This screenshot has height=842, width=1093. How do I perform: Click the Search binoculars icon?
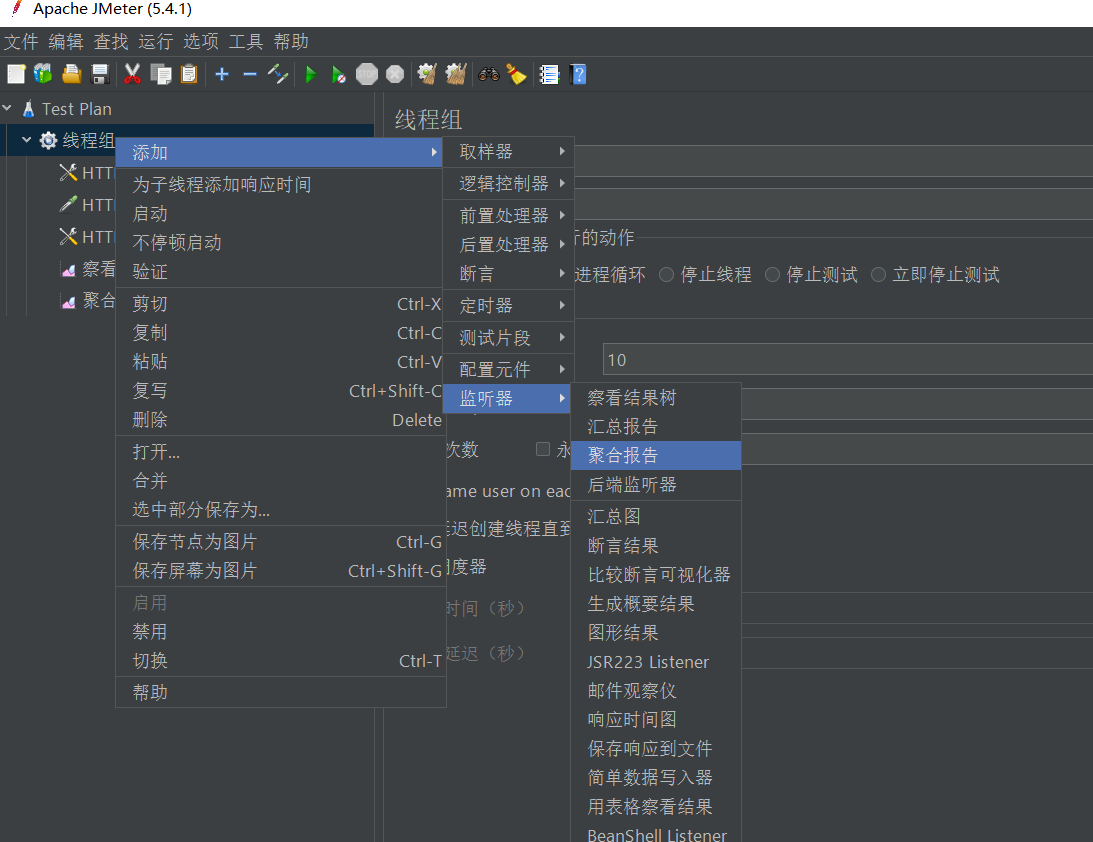tap(489, 74)
